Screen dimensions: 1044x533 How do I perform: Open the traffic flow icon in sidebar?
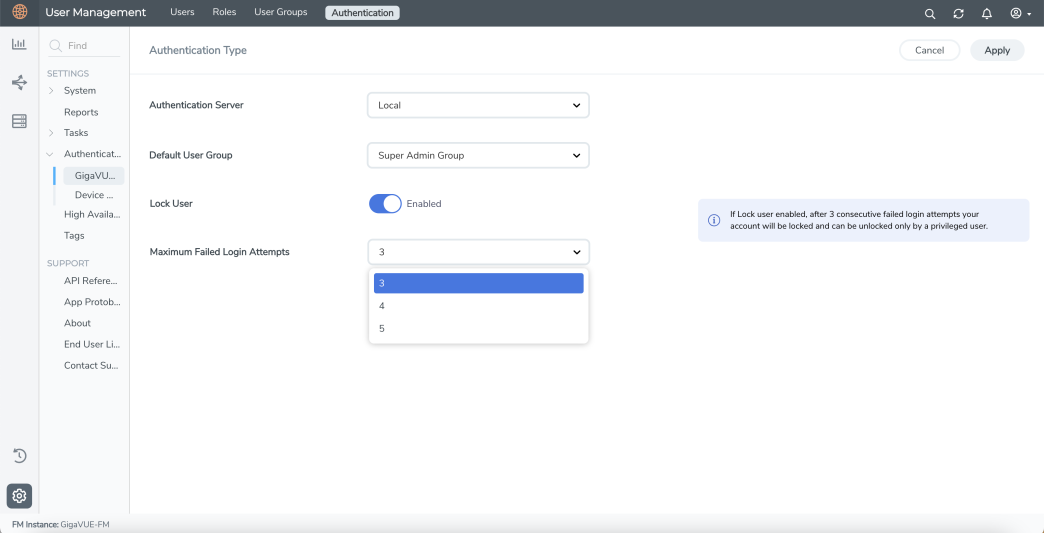coord(19,83)
